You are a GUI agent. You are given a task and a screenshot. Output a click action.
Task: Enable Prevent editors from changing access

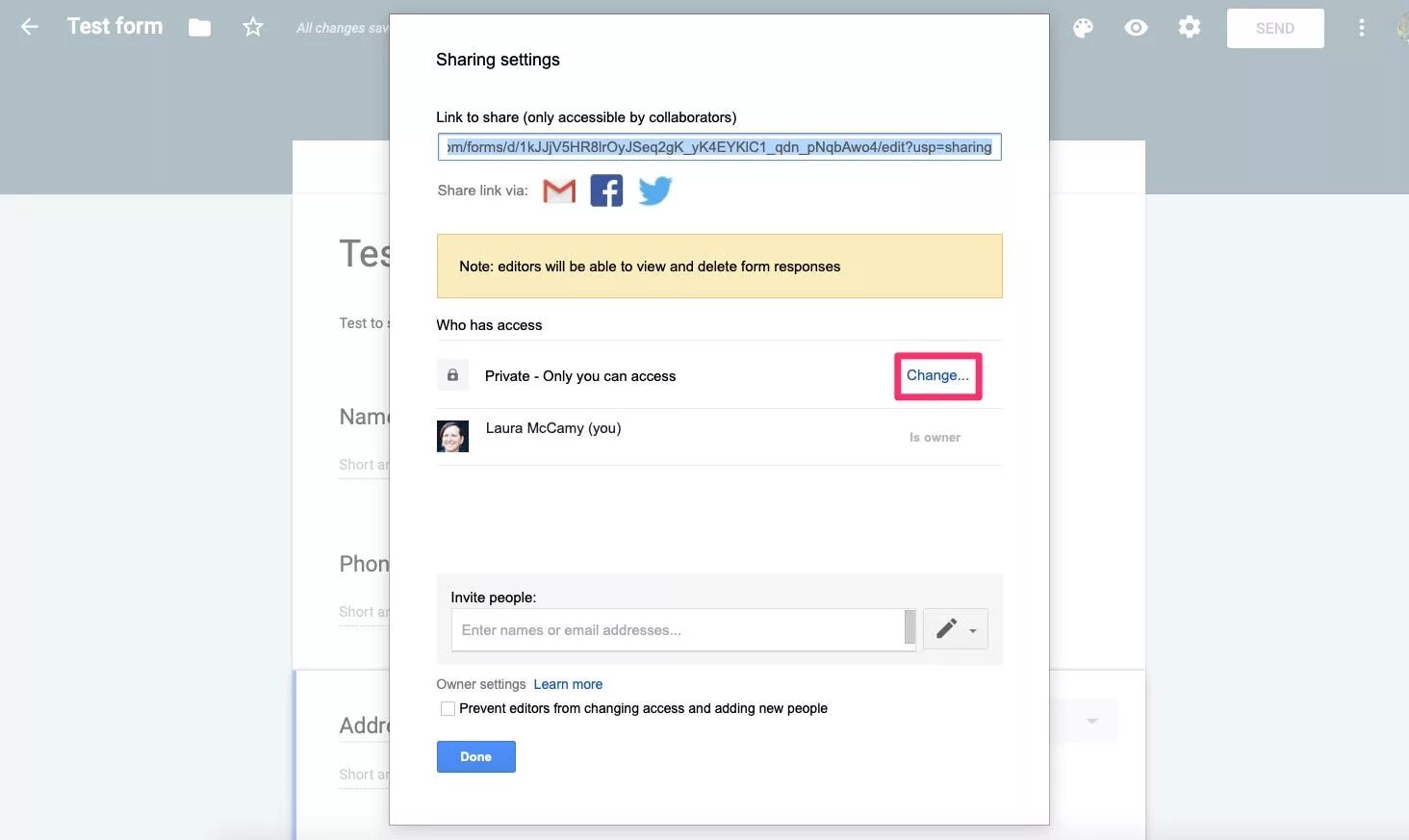tap(448, 708)
